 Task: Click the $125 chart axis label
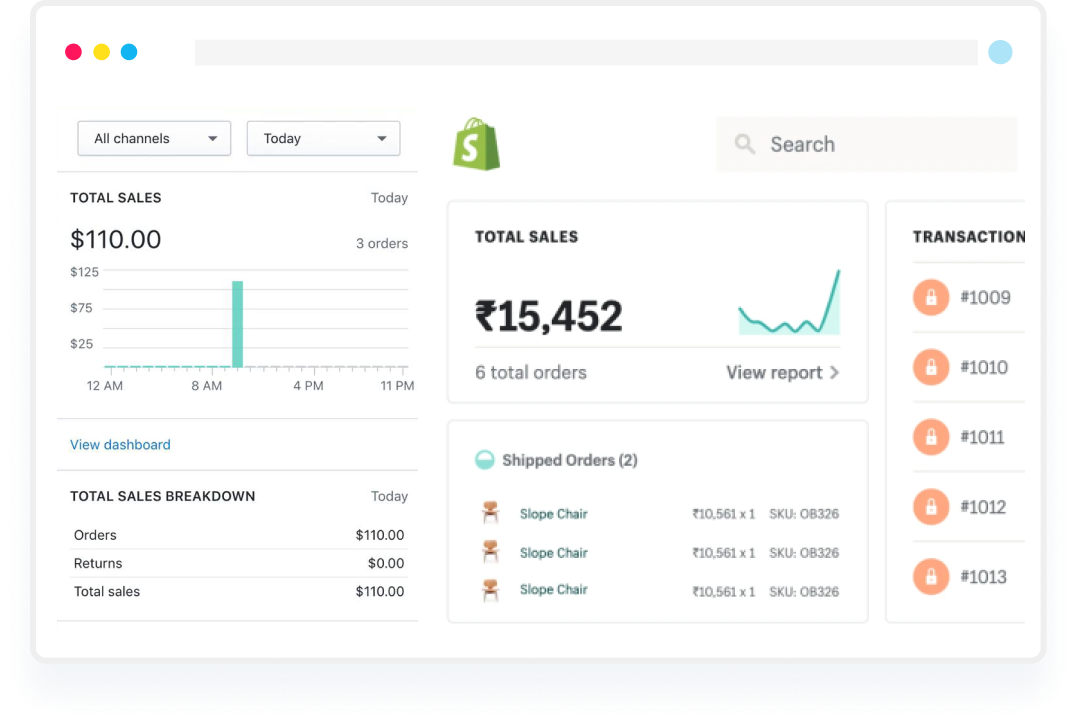tap(84, 272)
